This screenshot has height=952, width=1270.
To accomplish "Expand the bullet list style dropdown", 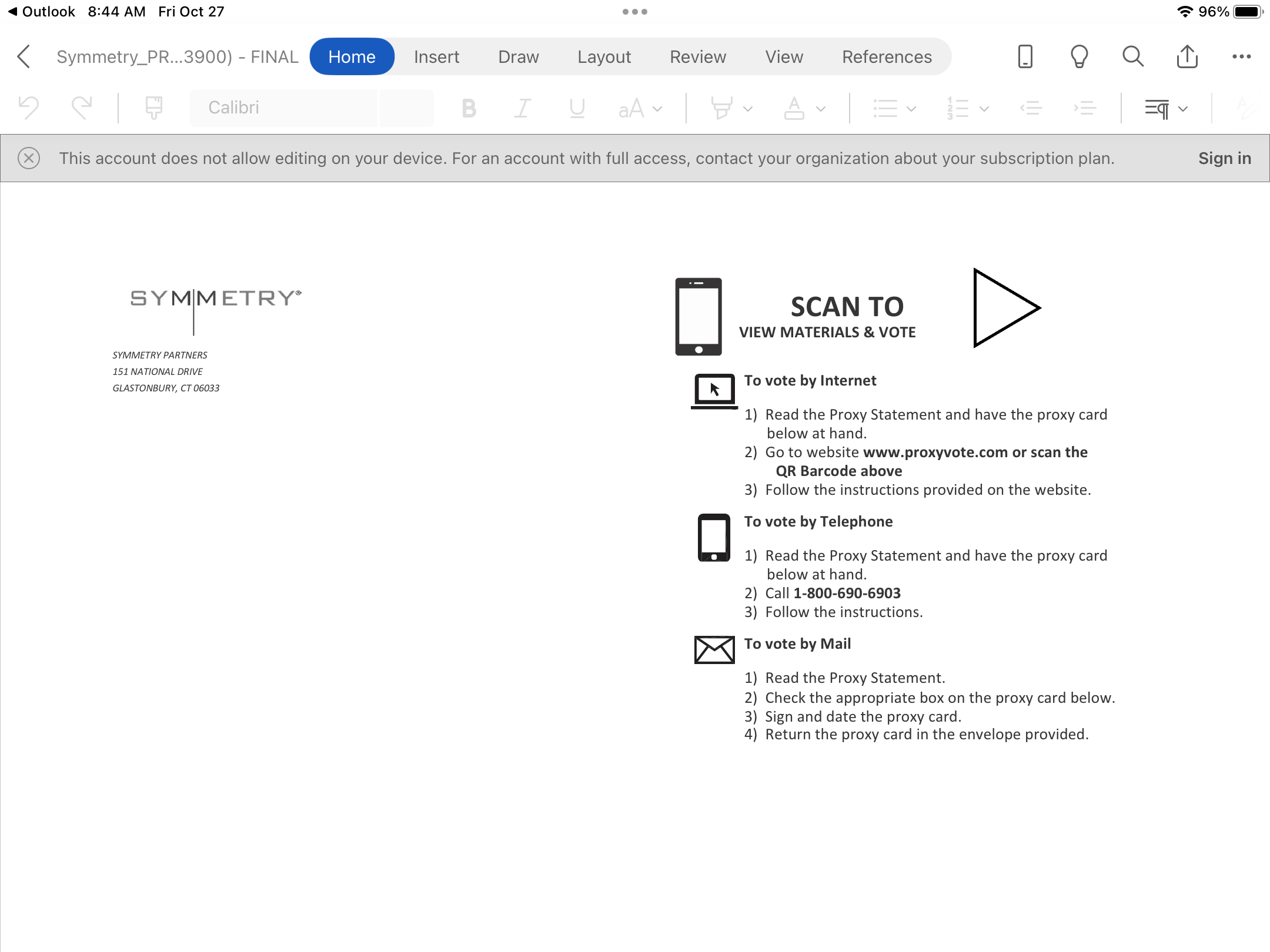I will [x=911, y=109].
